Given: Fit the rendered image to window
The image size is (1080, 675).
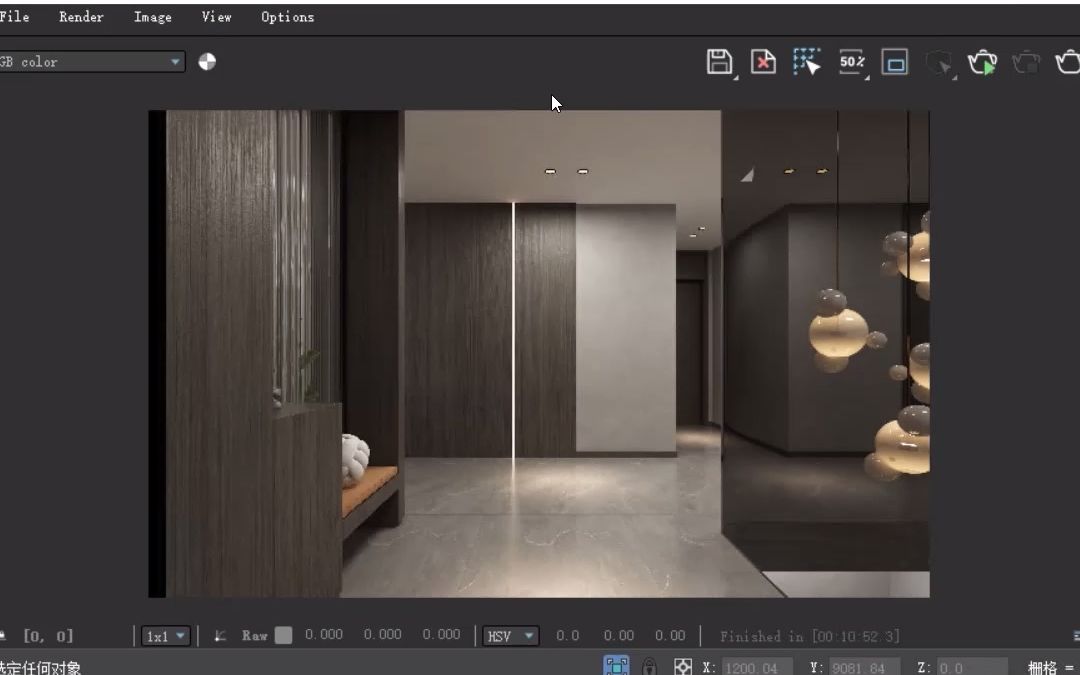Looking at the screenshot, I should coord(894,62).
